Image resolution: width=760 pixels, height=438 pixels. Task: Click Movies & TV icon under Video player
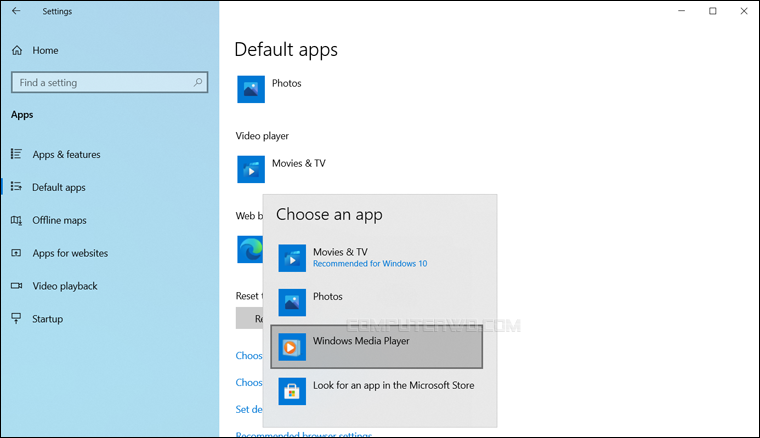[x=251, y=169]
